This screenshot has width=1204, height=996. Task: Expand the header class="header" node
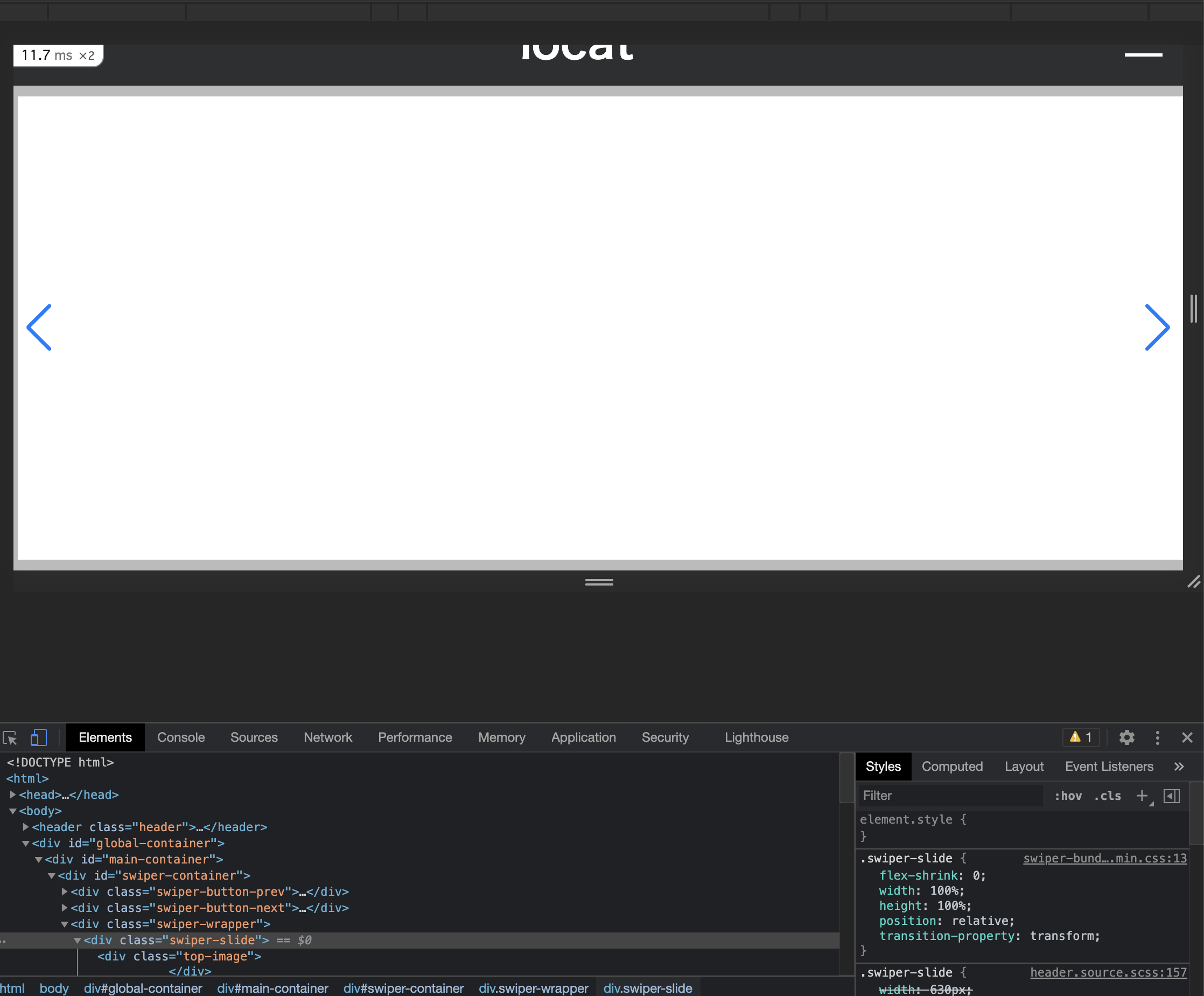coord(26,827)
